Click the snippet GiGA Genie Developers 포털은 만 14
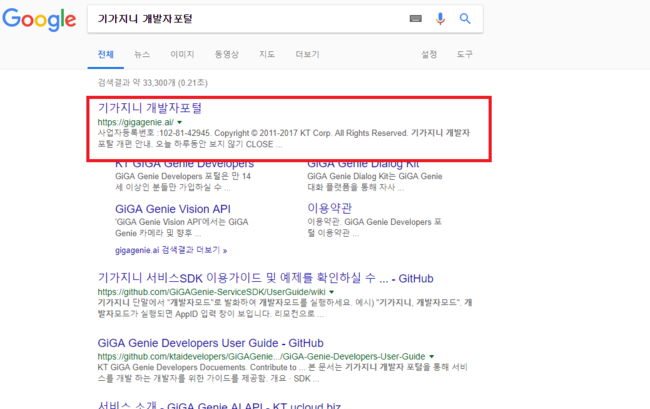 tap(183, 182)
